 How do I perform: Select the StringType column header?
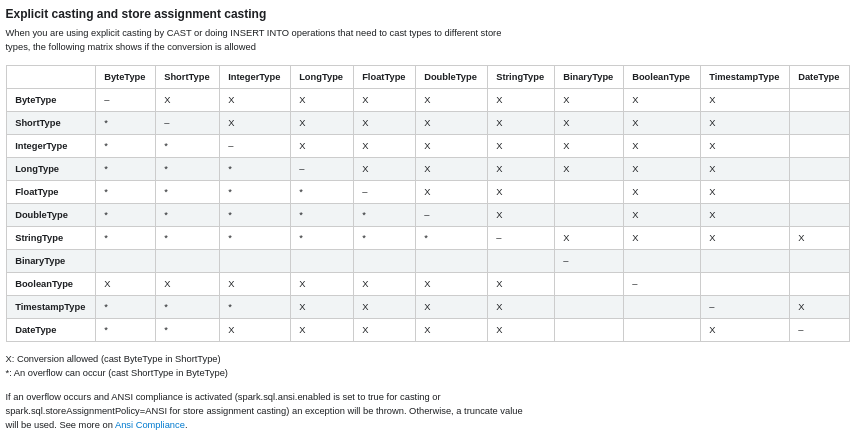click(520, 77)
